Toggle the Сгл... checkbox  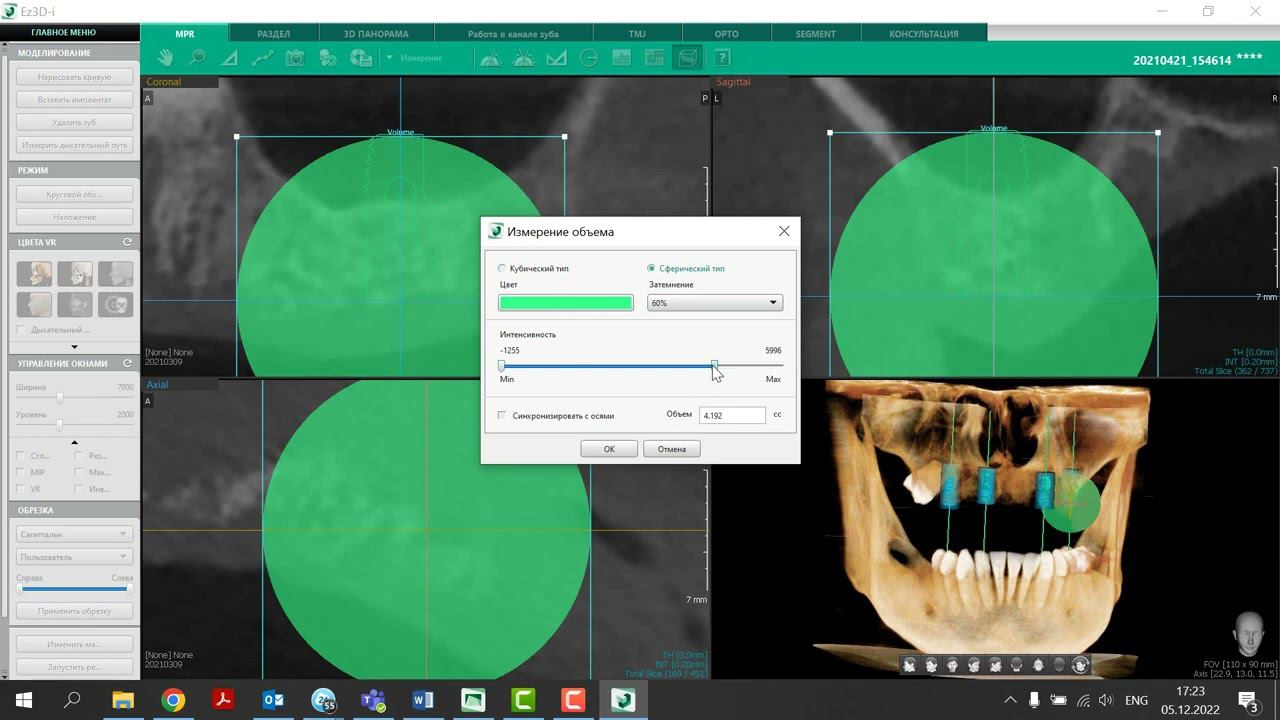[22, 455]
